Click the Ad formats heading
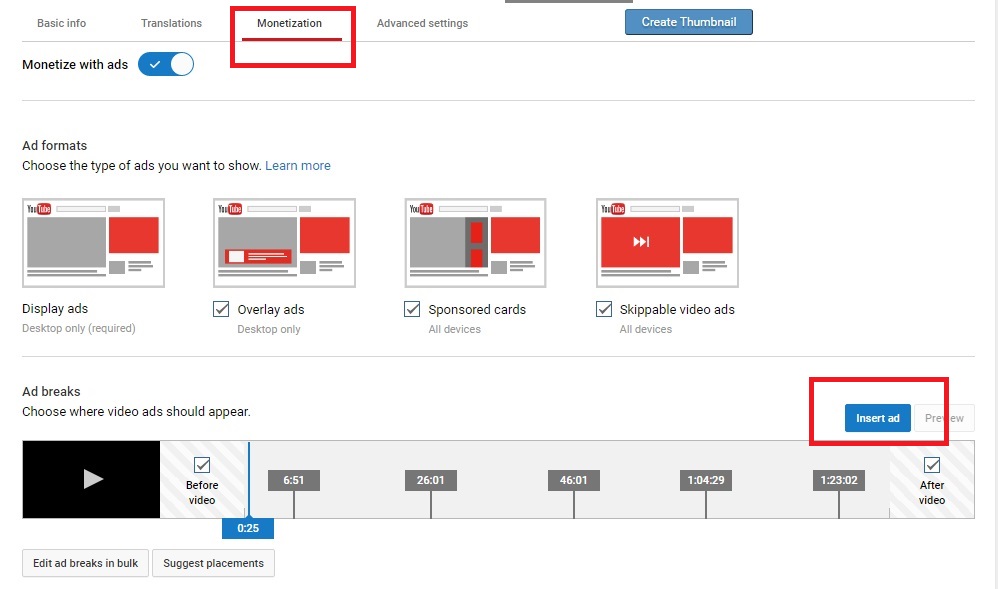This screenshot has height=589, width=998. point(54,145)
